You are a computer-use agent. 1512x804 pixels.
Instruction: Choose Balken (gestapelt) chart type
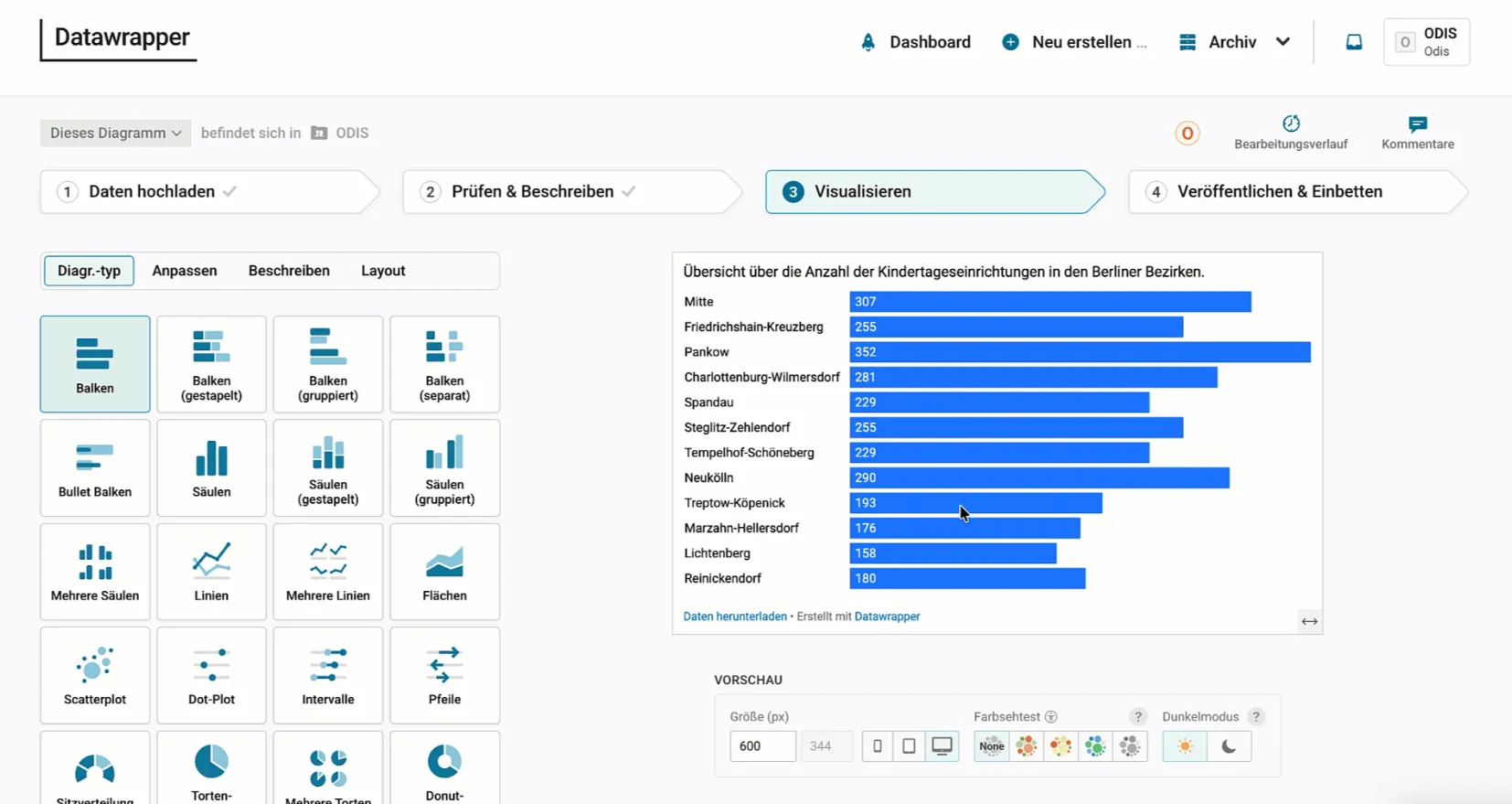pyautogui.click(x=211, y=364)
